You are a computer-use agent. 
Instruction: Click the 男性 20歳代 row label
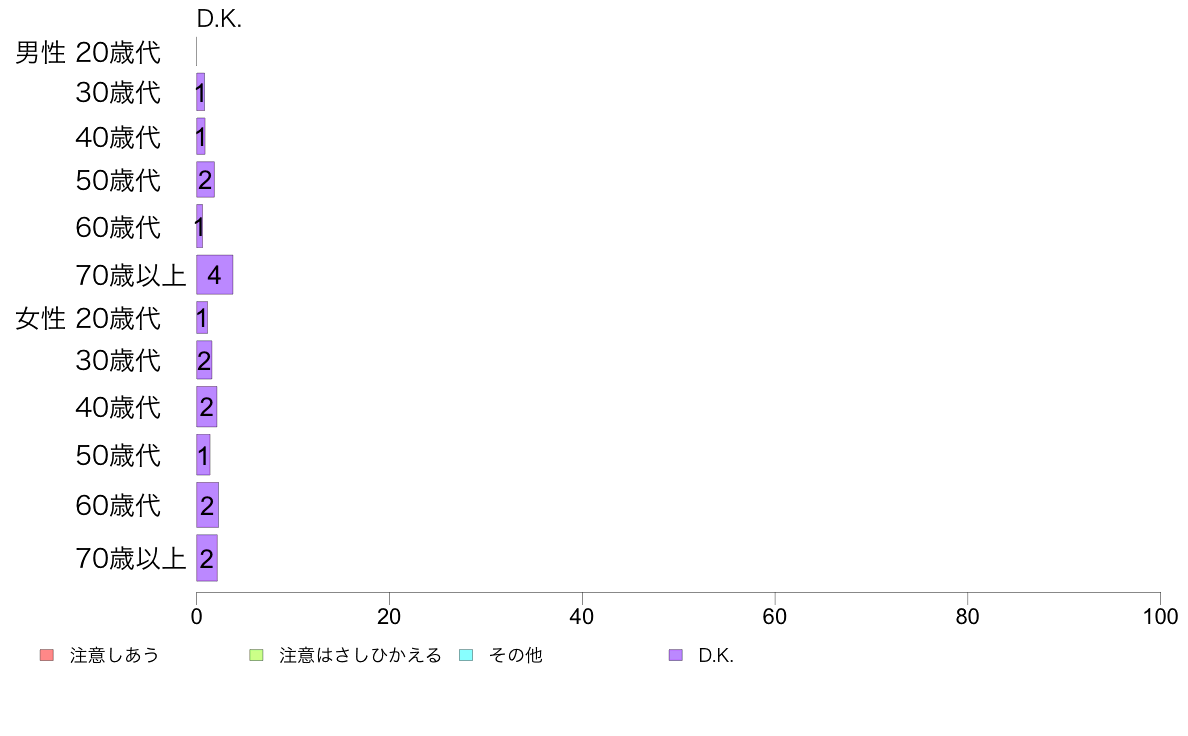point(88,52)
